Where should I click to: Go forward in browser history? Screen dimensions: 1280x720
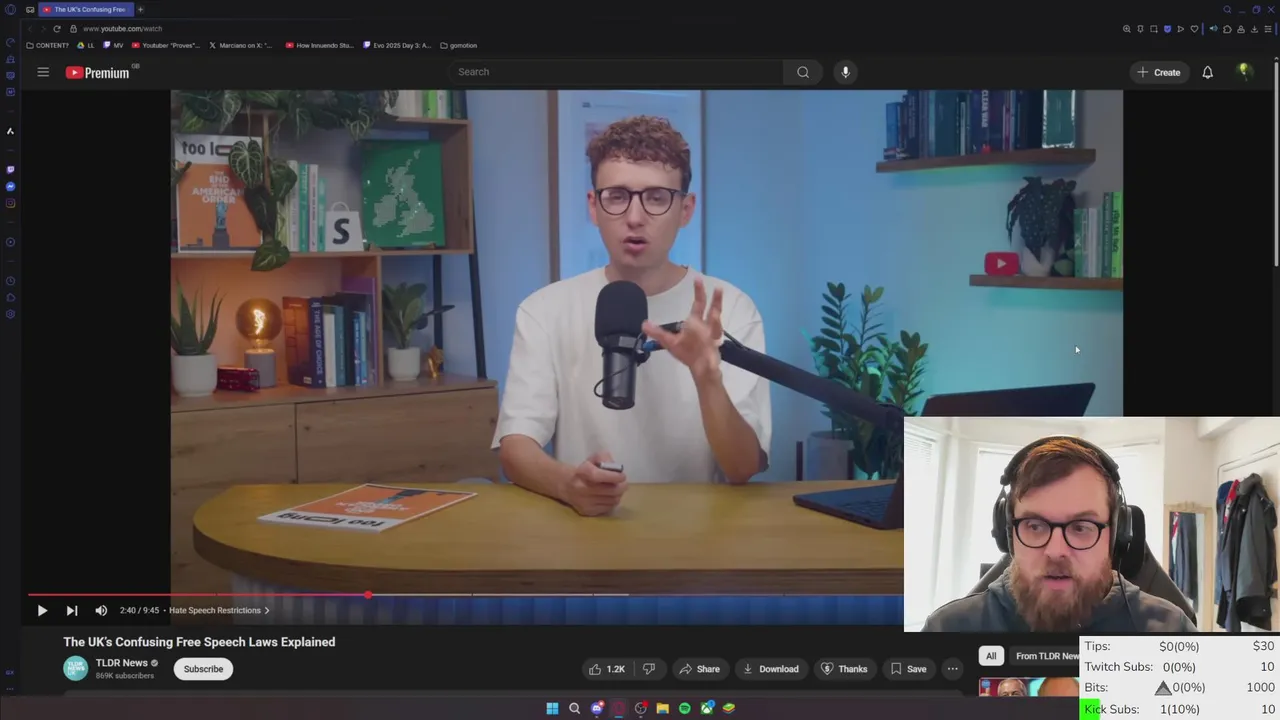(x=43, y=29)
